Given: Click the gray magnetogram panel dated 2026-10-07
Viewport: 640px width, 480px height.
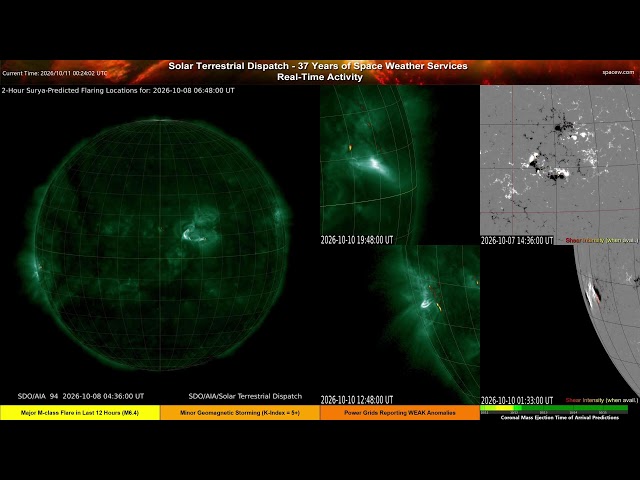Looking at the screenshot, I should 560,165.
